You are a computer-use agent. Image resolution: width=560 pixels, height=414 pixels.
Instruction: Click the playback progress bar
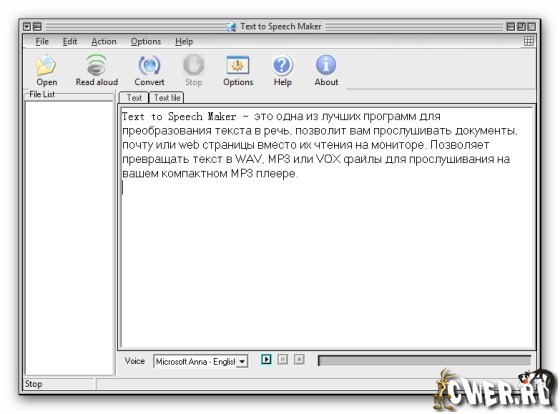(x=424, y=360)
